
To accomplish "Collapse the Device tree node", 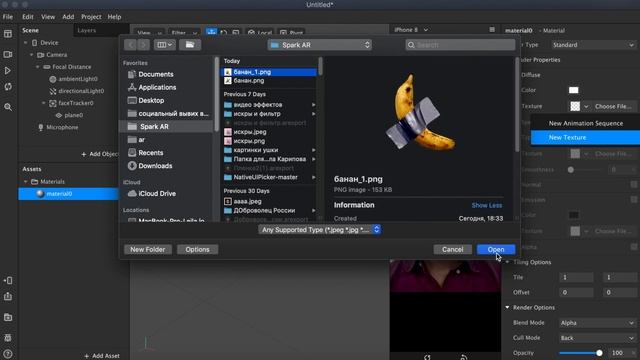I will [x=26, y=43].
